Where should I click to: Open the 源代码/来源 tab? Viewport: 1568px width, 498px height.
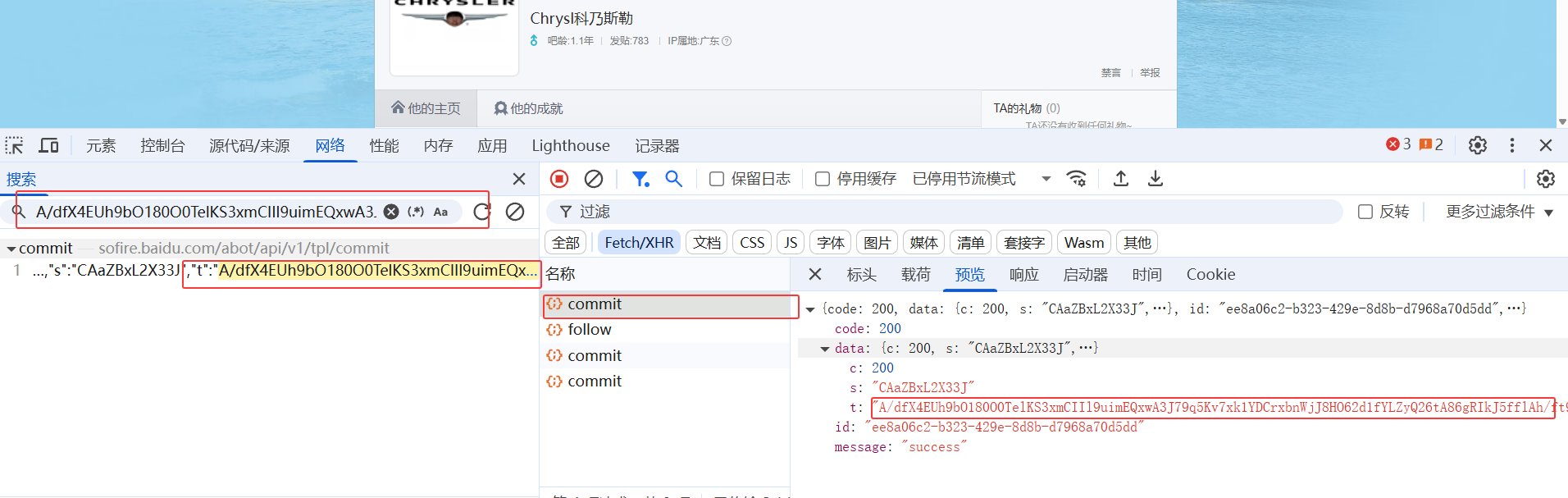(x=249, y=145)
